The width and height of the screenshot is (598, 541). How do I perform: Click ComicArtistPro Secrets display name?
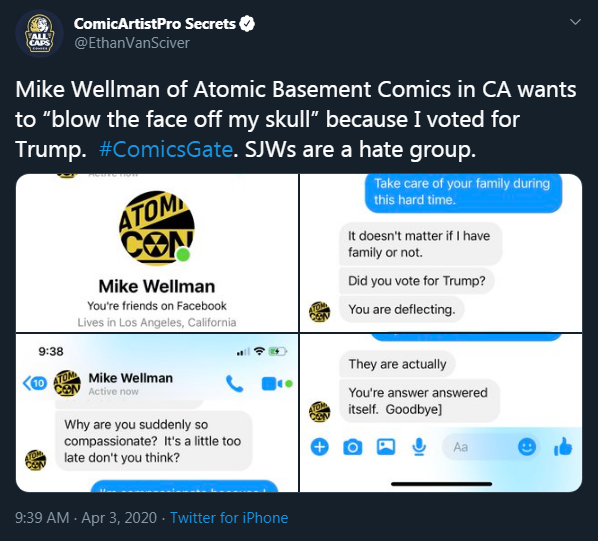[x=154, y=24]
